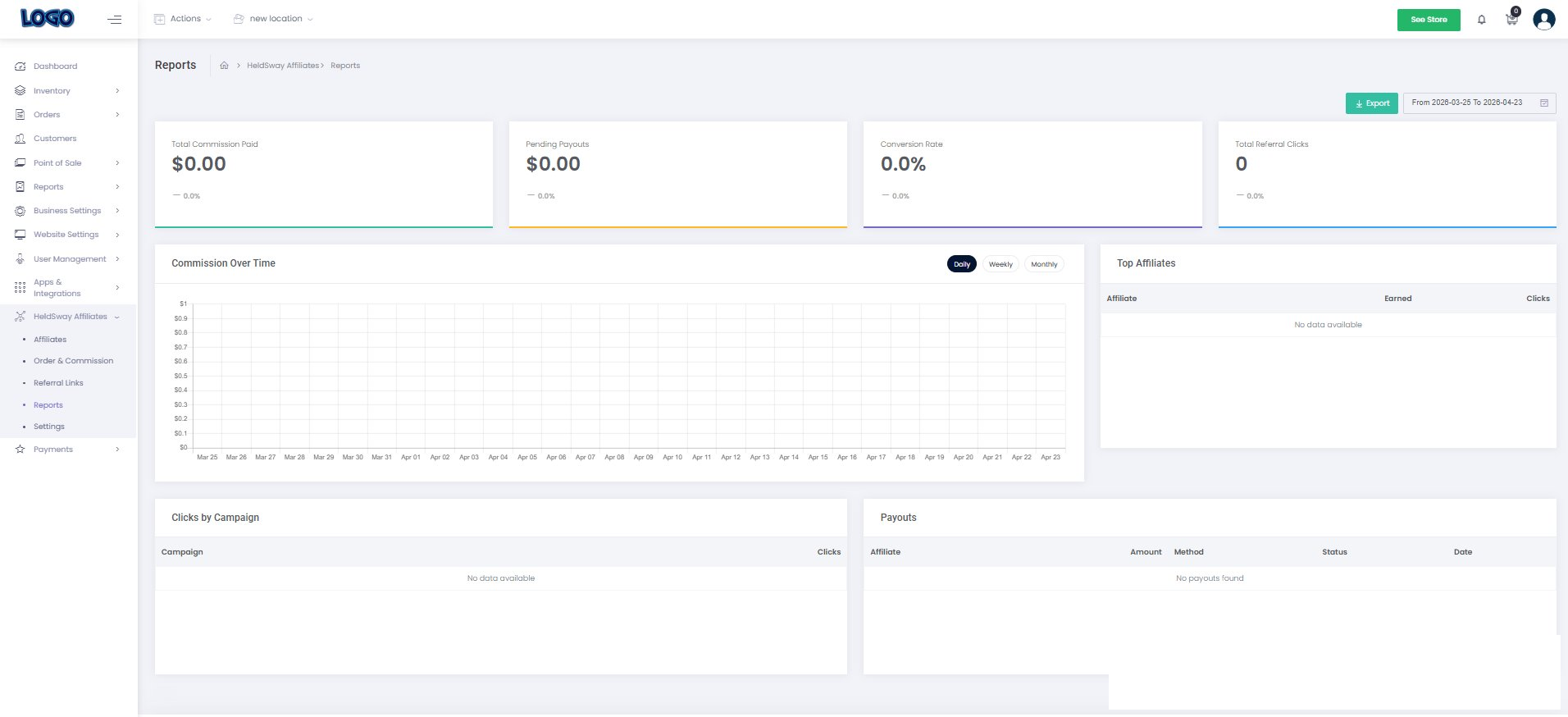The height and width of the screenshot is (717, 1568).
Task: Click the Pending Payouts card
Action: [x=678, y=175]
